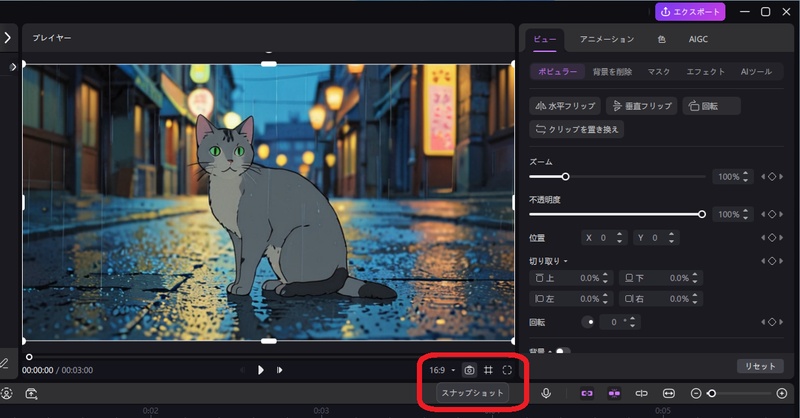
Task: Open the AIGC tab
Action: click(x=698, y=39)
